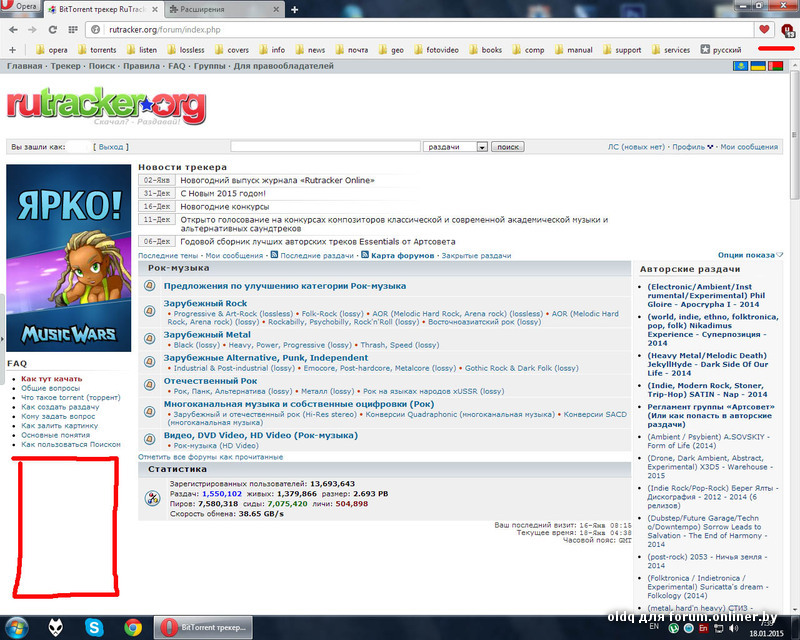Click the statistics icon
Screen dimensions: 800x640
(153, 498)
